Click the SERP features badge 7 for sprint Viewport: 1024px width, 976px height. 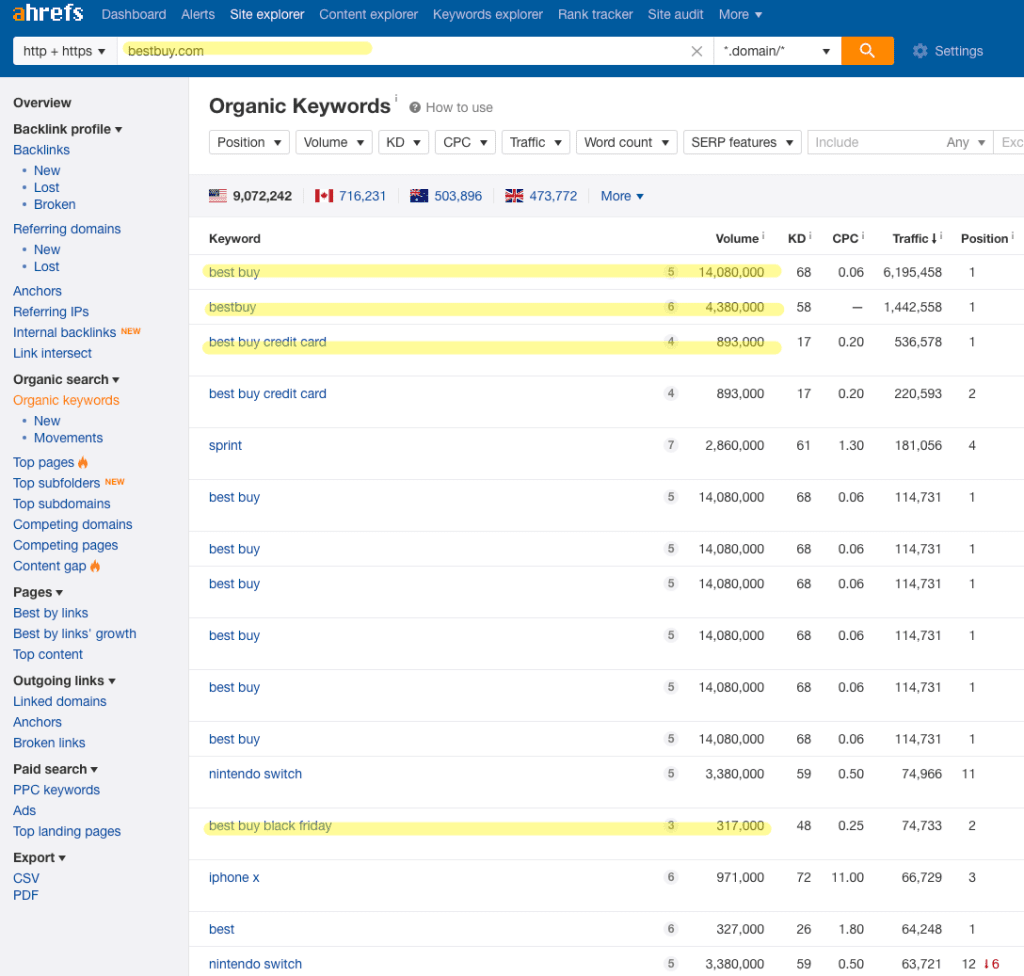670,445
